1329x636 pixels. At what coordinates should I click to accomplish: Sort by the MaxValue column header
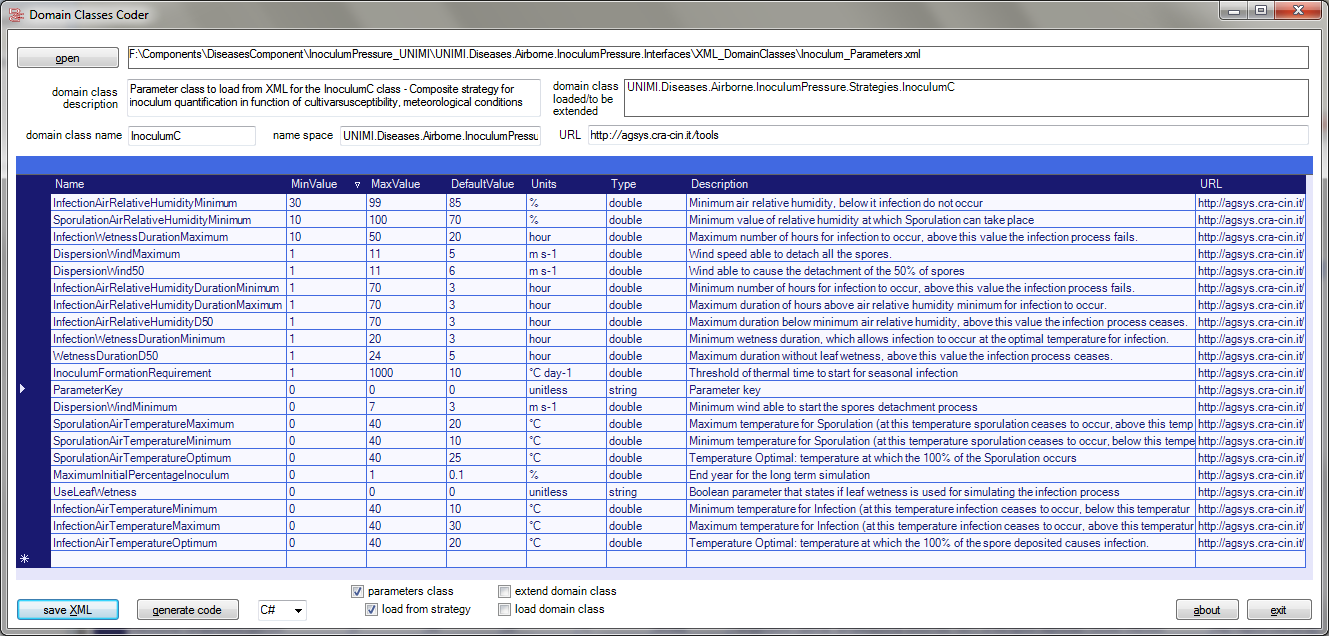[x=406, y=184]
